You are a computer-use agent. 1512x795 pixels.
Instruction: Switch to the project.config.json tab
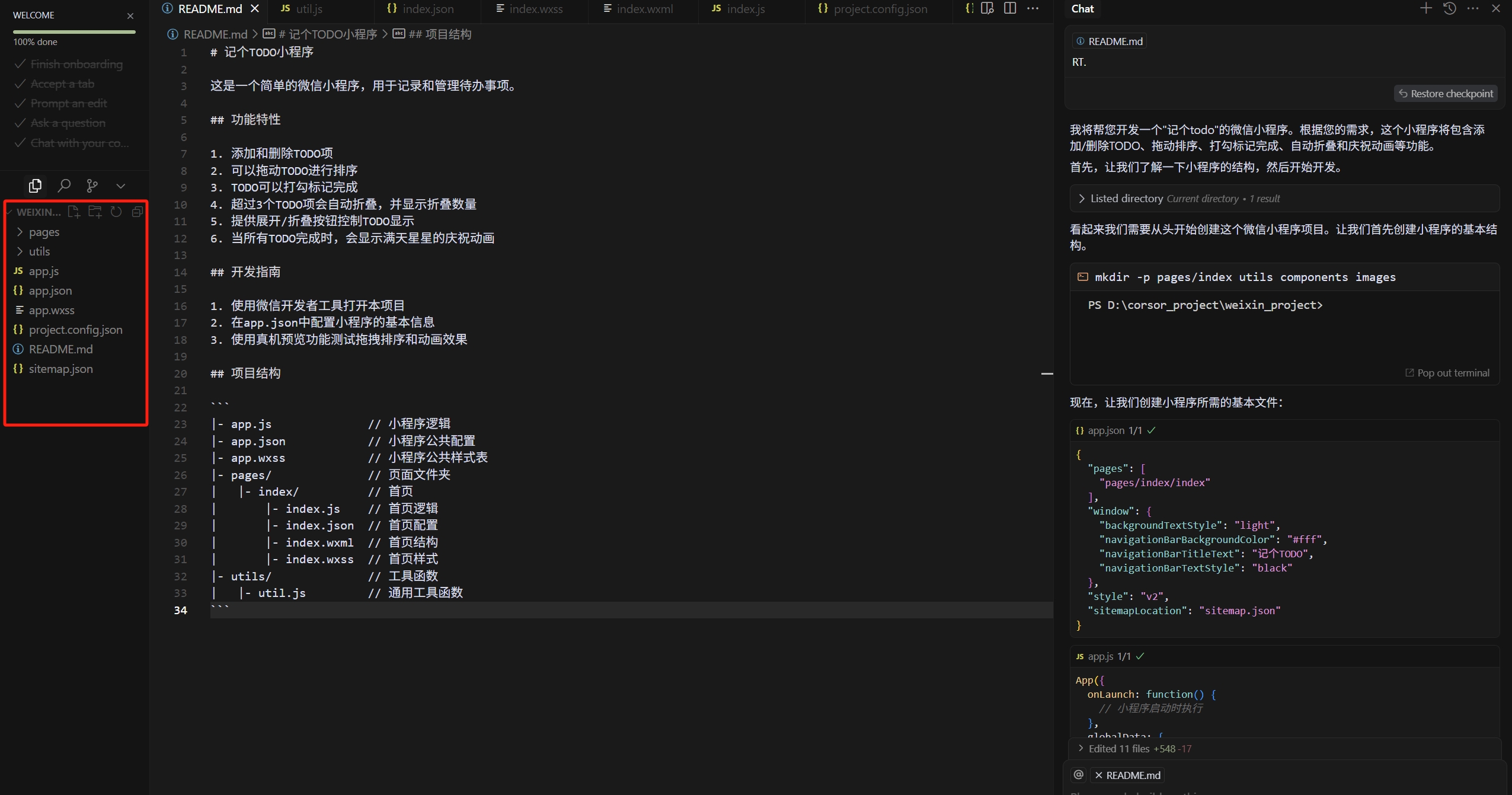pyautogui.click(x=880, y=9)
